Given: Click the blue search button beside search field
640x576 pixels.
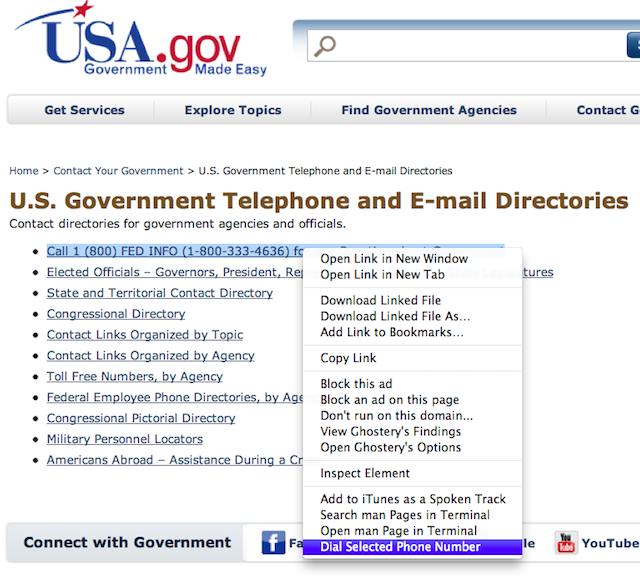Looking at the screenshot, I should point(633,46).
